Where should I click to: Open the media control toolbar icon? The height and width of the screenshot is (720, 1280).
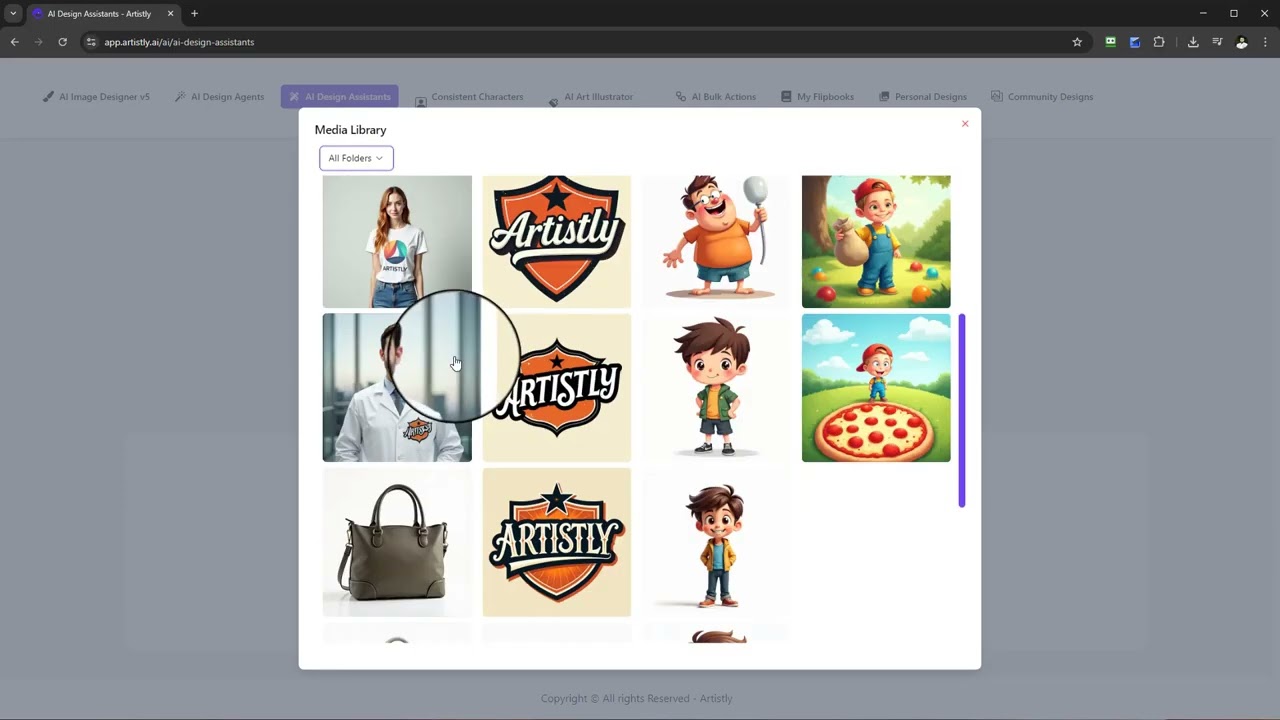[x=1217, y=42]
